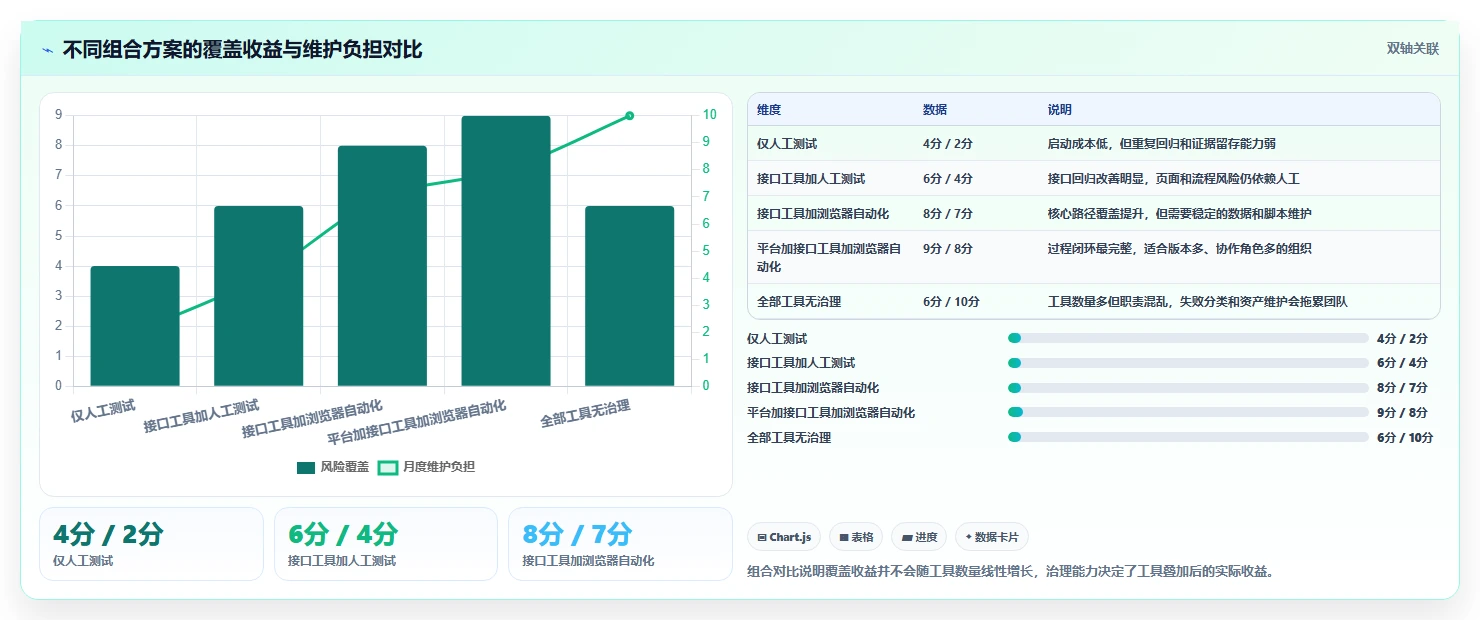Image resolution: width=1480 pixels, height=620 pixels.
Task: Click the 维度 table column header
Action: (x=769, y=110)
